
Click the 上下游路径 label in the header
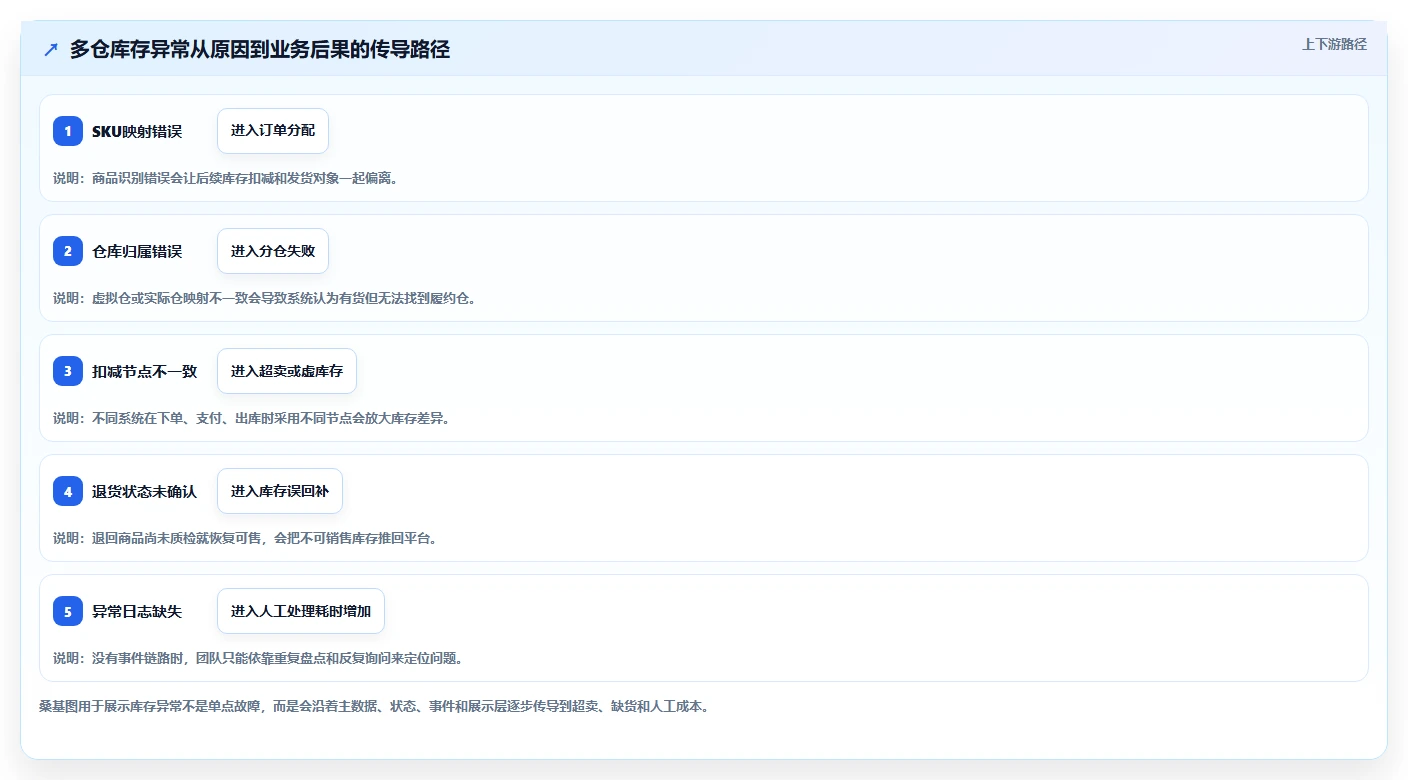coord(1334,44)
